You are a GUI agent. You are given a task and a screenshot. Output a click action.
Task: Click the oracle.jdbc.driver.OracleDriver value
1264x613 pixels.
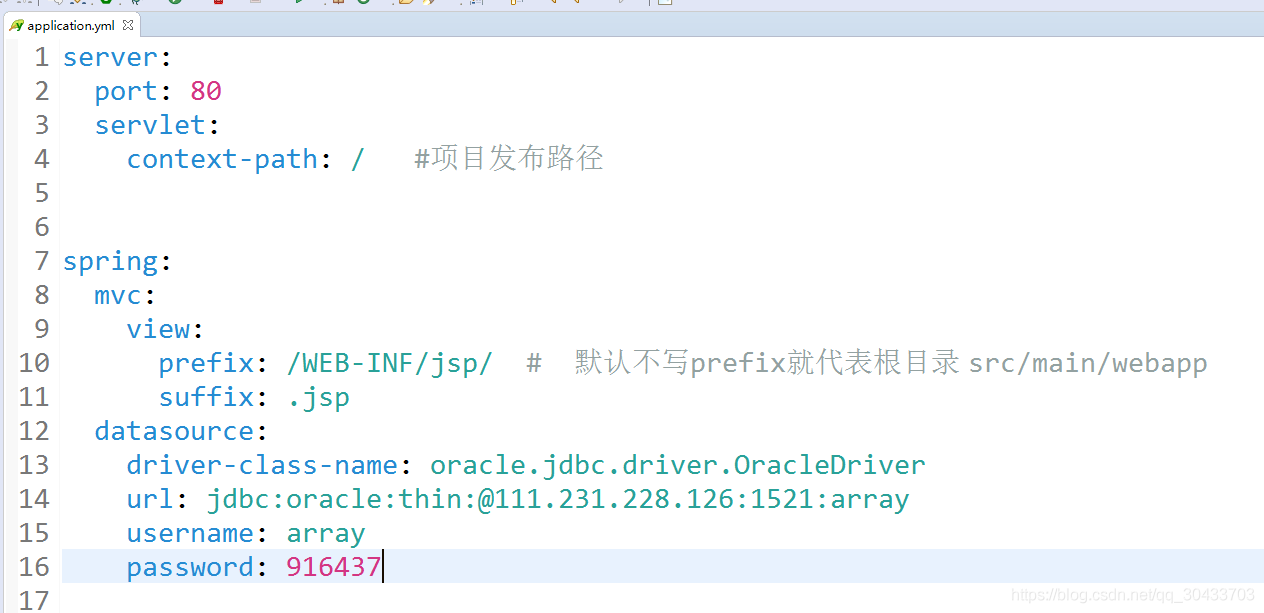(677, 466)
